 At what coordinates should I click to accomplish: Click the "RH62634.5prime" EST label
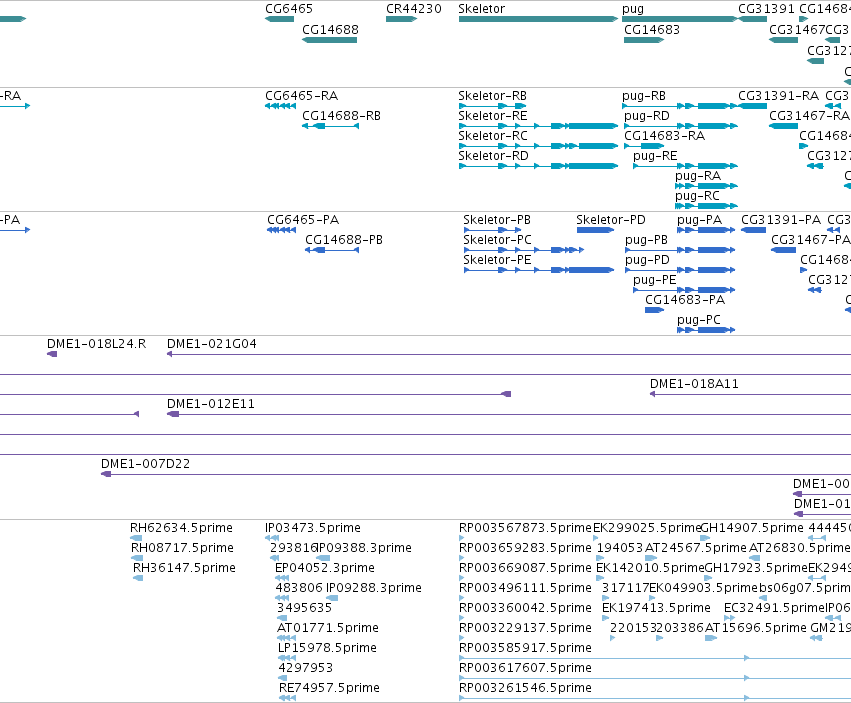point(181,528)
